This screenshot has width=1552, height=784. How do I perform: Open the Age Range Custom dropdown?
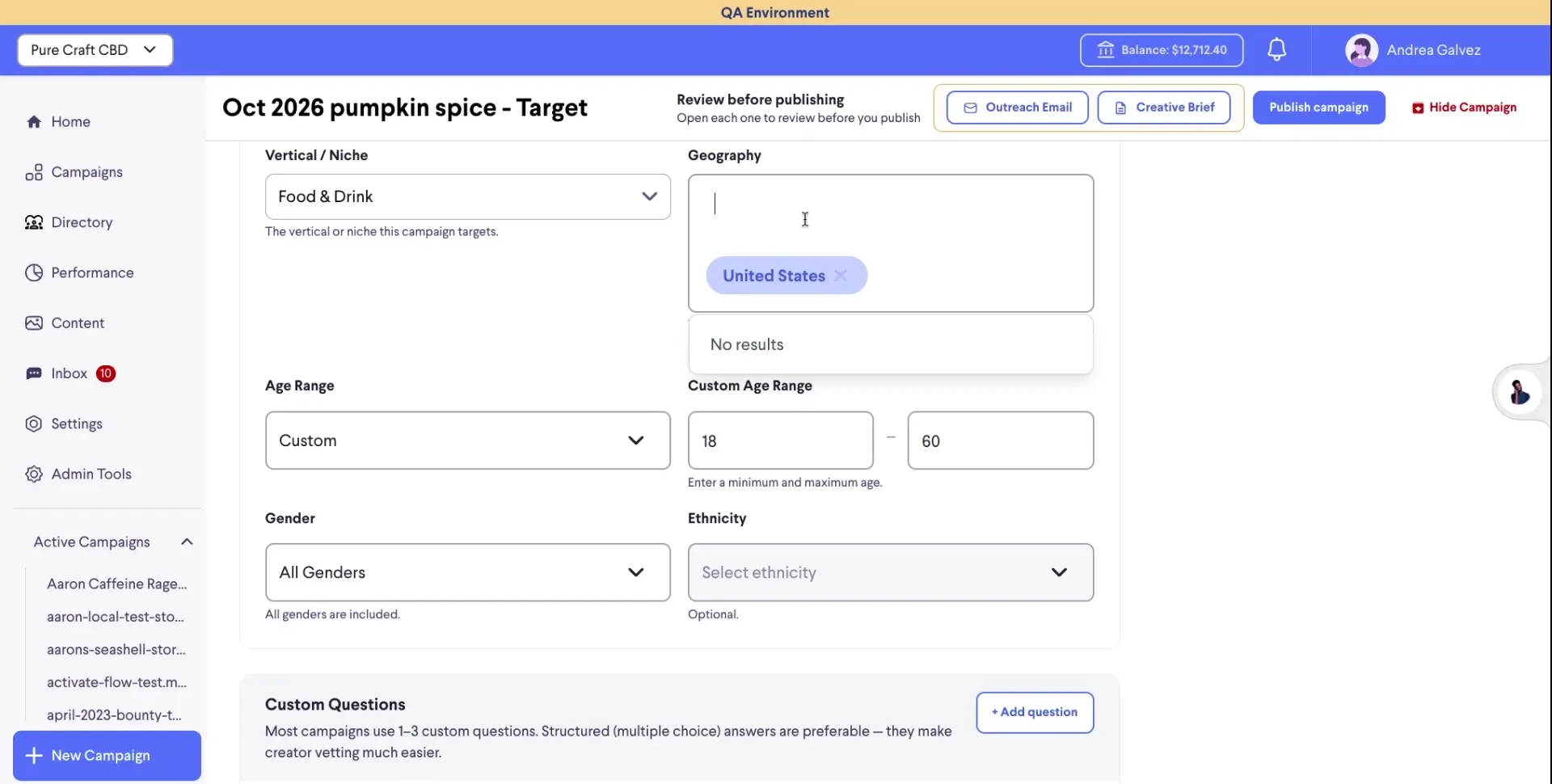pos(467,440)
